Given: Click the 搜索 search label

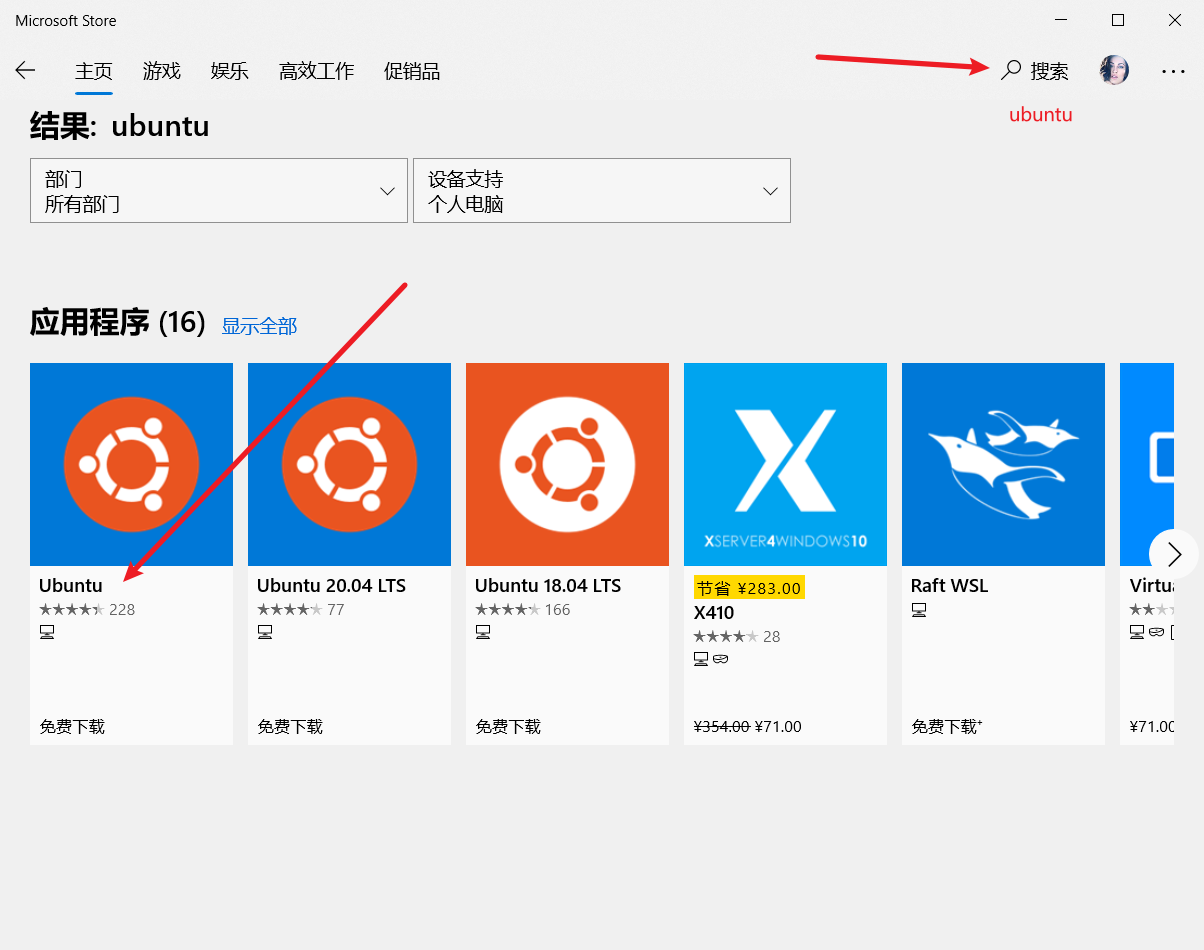Looking at the screenshot, I should click(x=1050, y=71).
